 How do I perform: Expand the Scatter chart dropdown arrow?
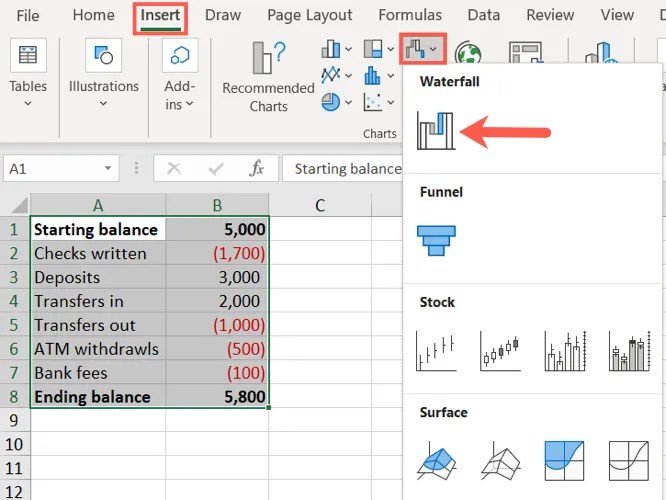point(390,102)
